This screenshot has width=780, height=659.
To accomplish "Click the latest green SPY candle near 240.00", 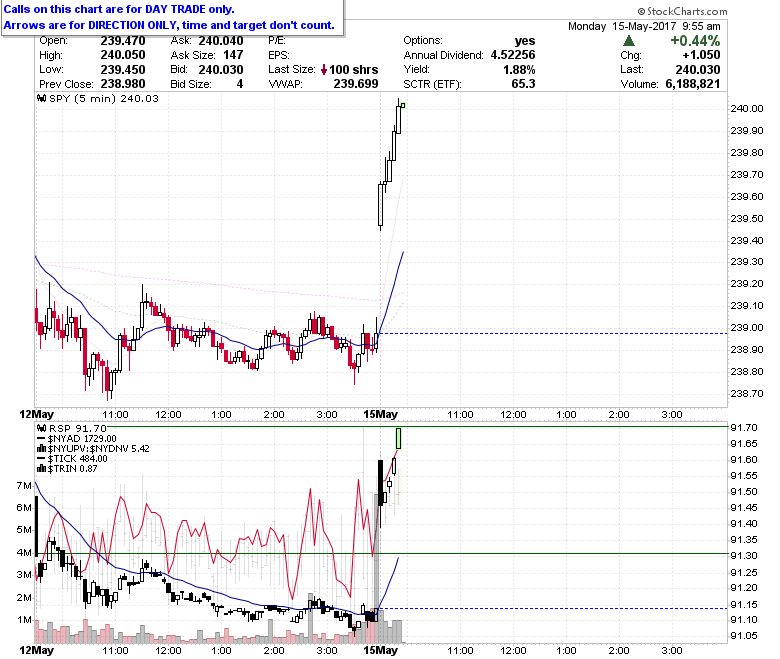I will (x=403, y=105).
